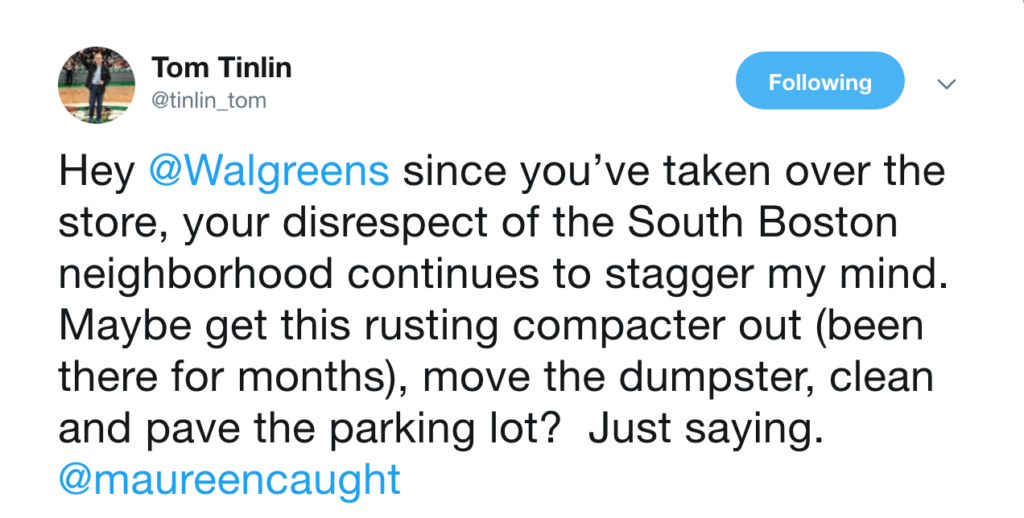
Task: Visit the @maureencaught mentioned profile
Action: tap(229, 480)
